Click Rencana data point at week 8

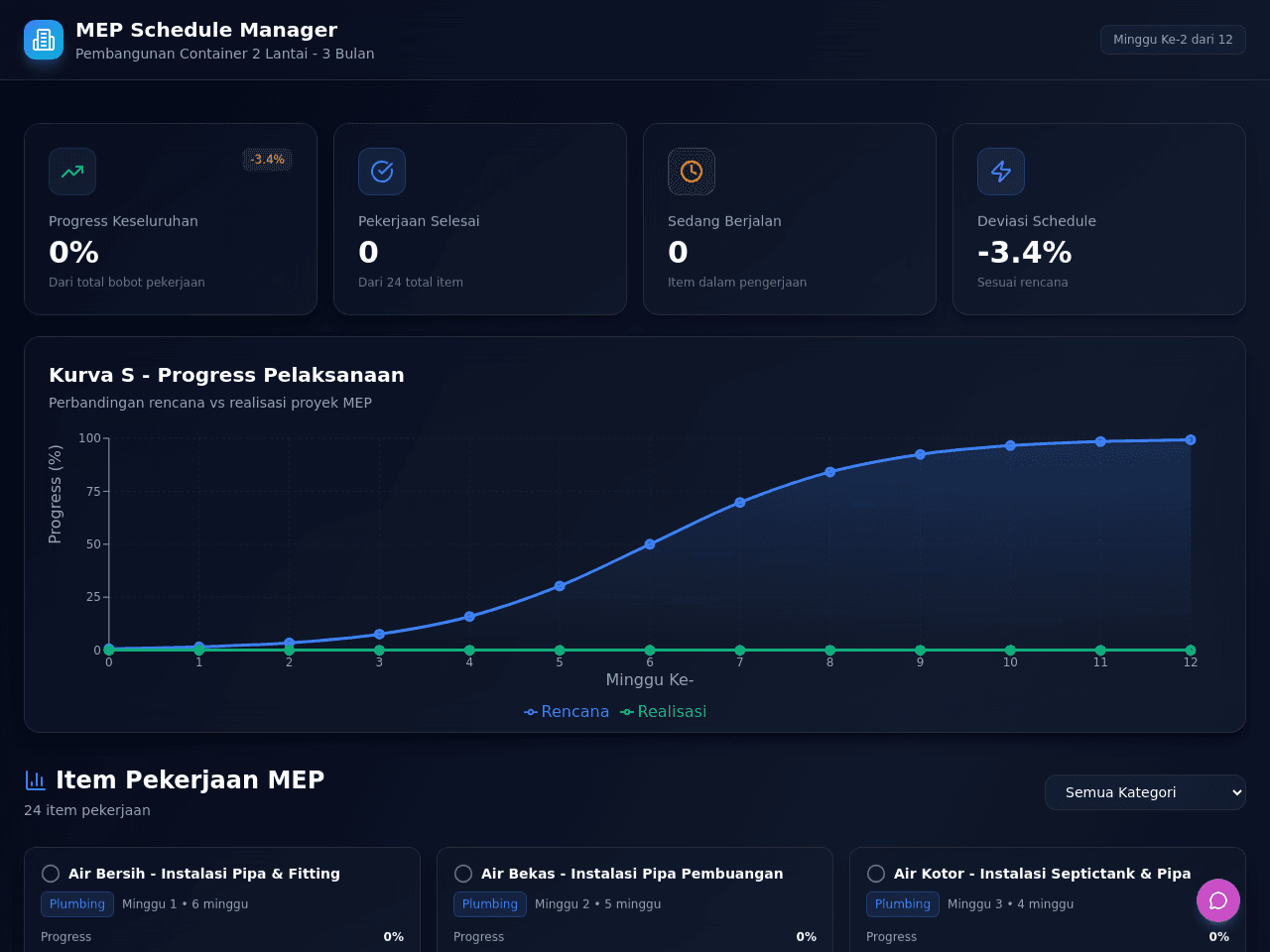830,472
